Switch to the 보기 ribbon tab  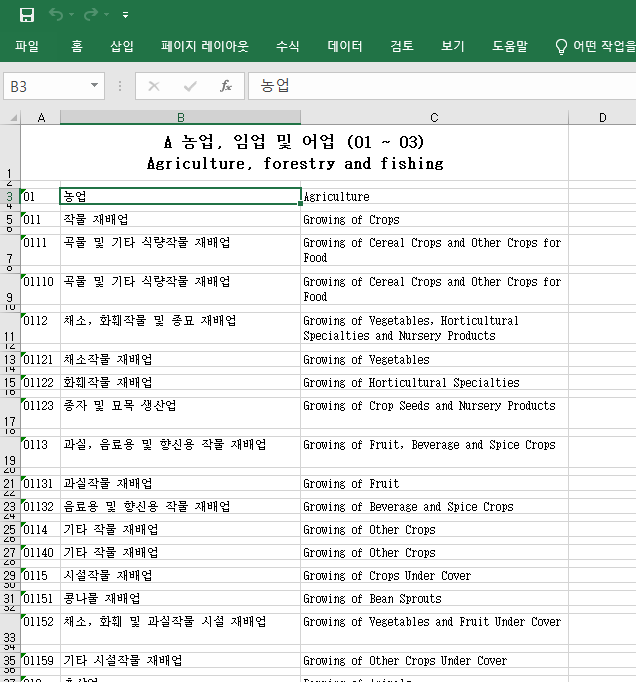pyautogui.click(x=453, y=46)
